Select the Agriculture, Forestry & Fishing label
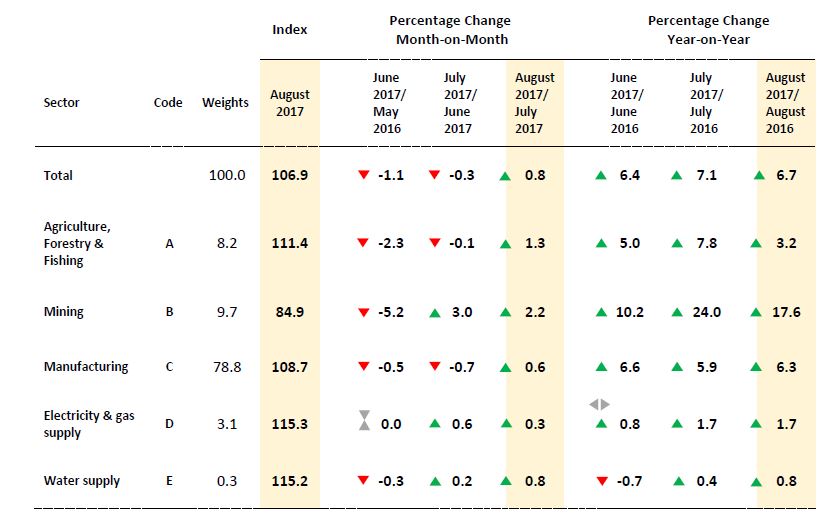 74,243
